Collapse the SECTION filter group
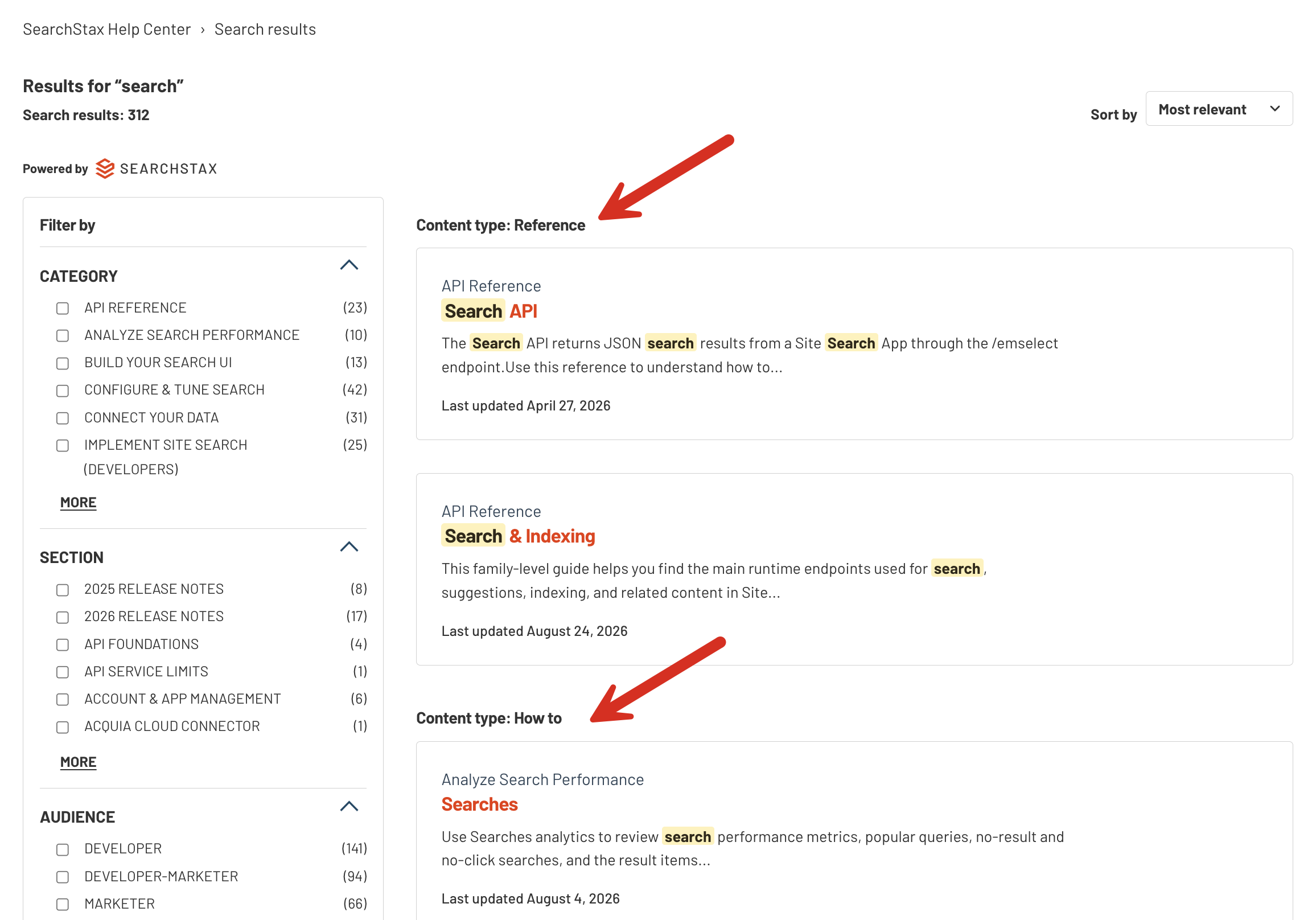This screenshot has height=920, width=1316. [349, 547]
